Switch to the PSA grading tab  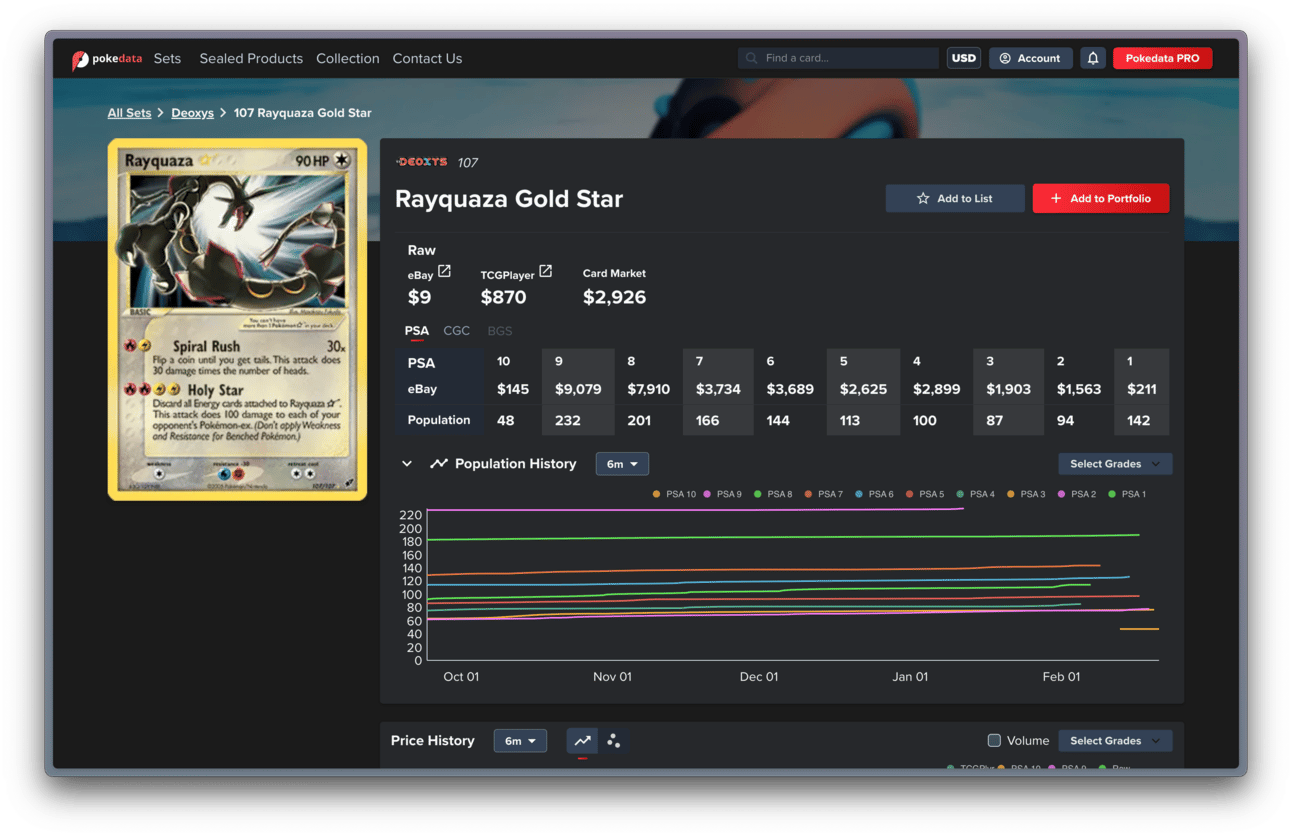tap(417, 331)
